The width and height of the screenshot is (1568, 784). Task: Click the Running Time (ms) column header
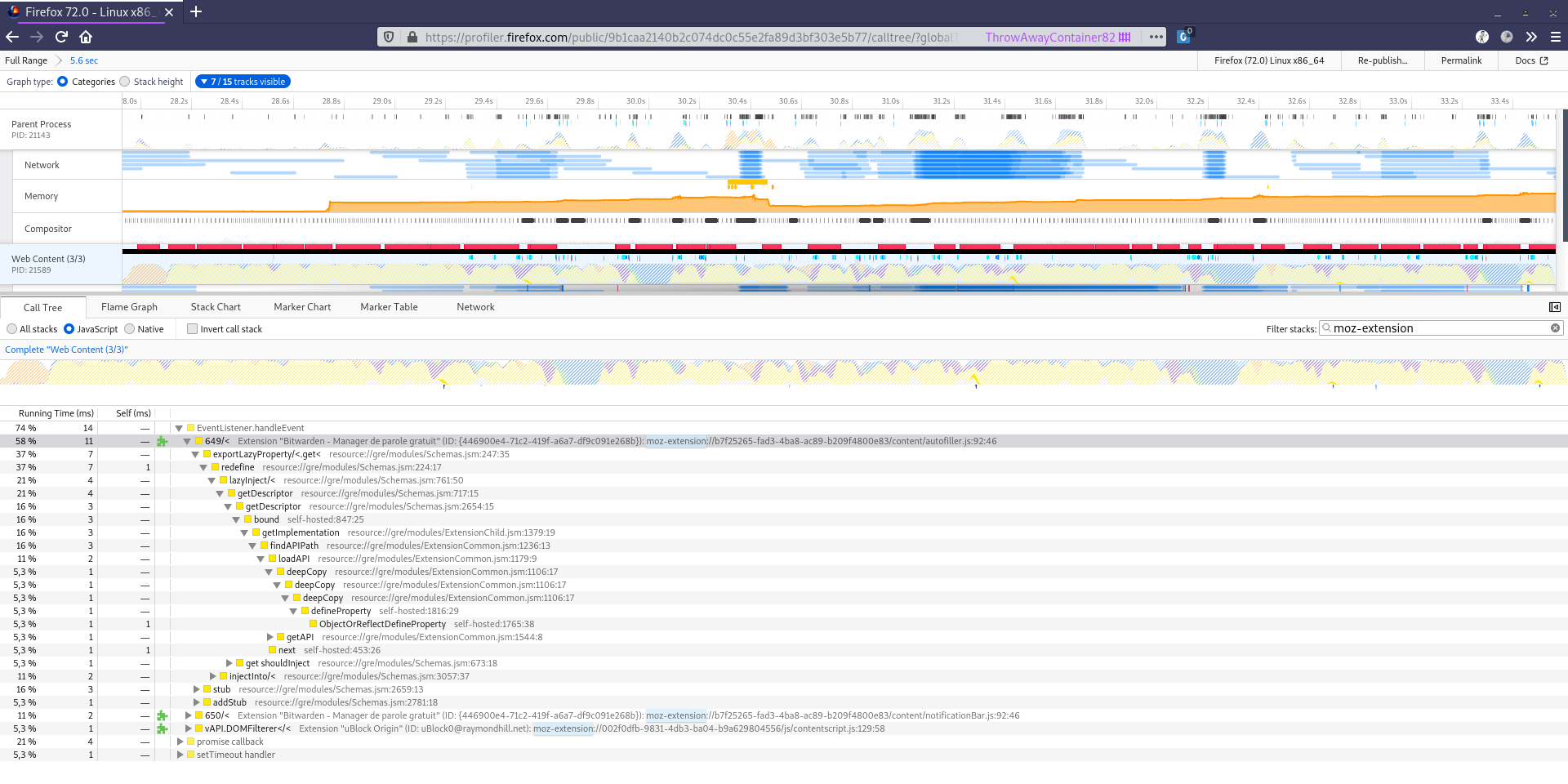tap(56, 413)
